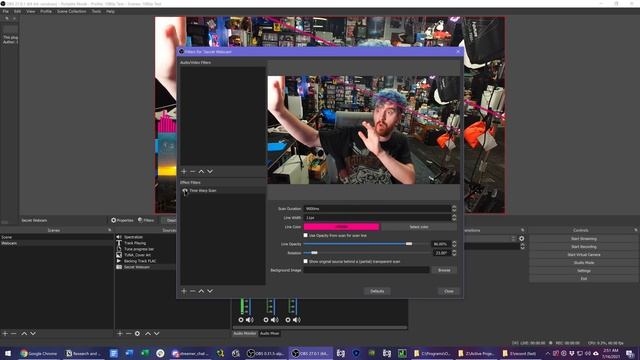The height and width of the screenshot is (360, 640).
Task: Open the View menu
Action: [31, 11]
